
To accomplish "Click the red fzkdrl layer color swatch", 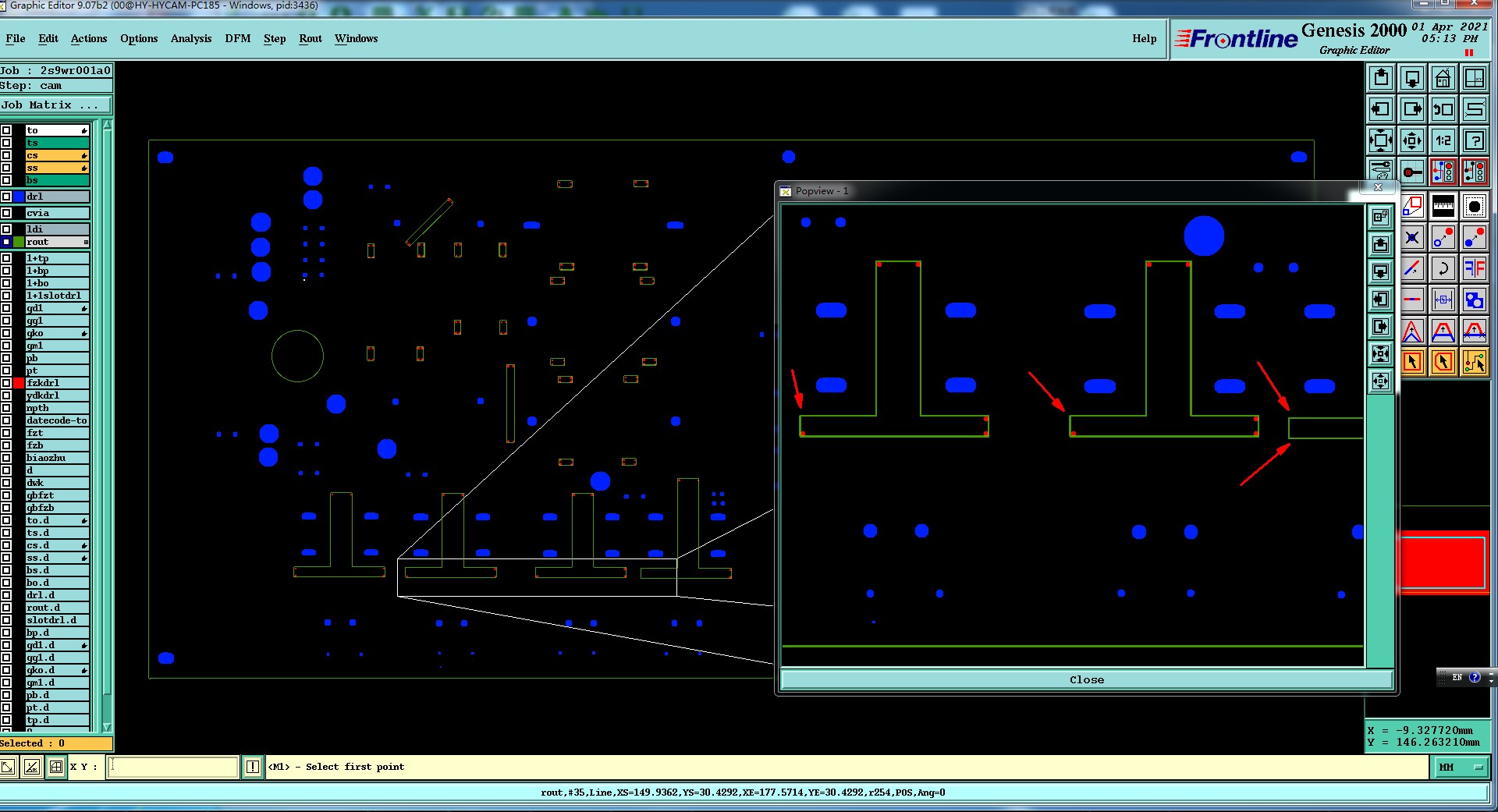I will tap(19, 383).
